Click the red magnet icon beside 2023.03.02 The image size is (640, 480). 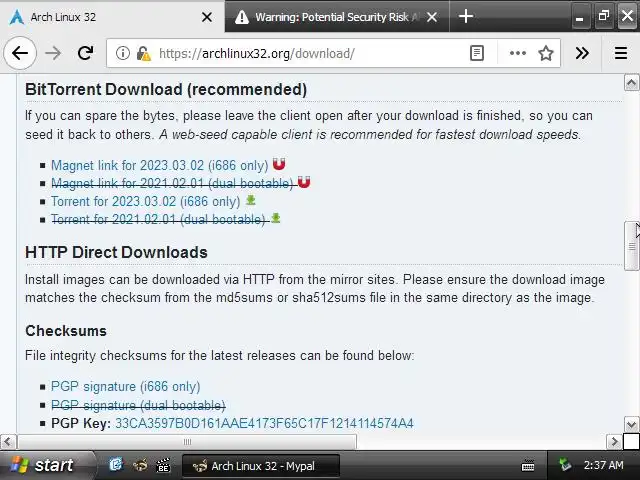[x=279, y=164]
